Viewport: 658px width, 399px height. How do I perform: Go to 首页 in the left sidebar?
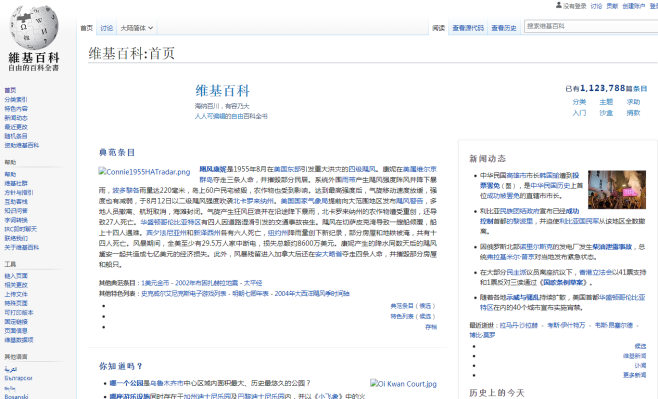coord(10,90)
